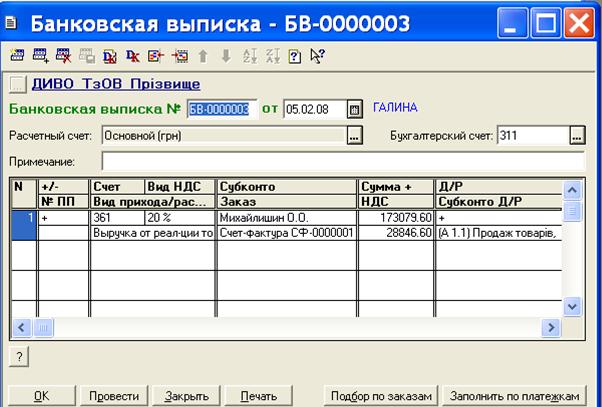Click the Примечание text field
Image resolution: width=602 pixels, height=407 pixels.
pos(343,161)
